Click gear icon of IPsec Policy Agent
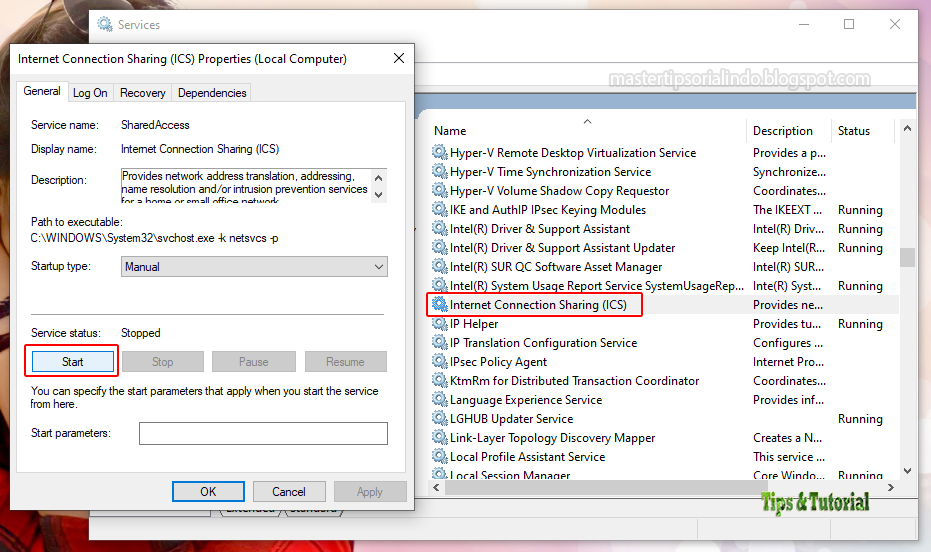Viewport: 931px width, 552px height. [x=439, y=361]
